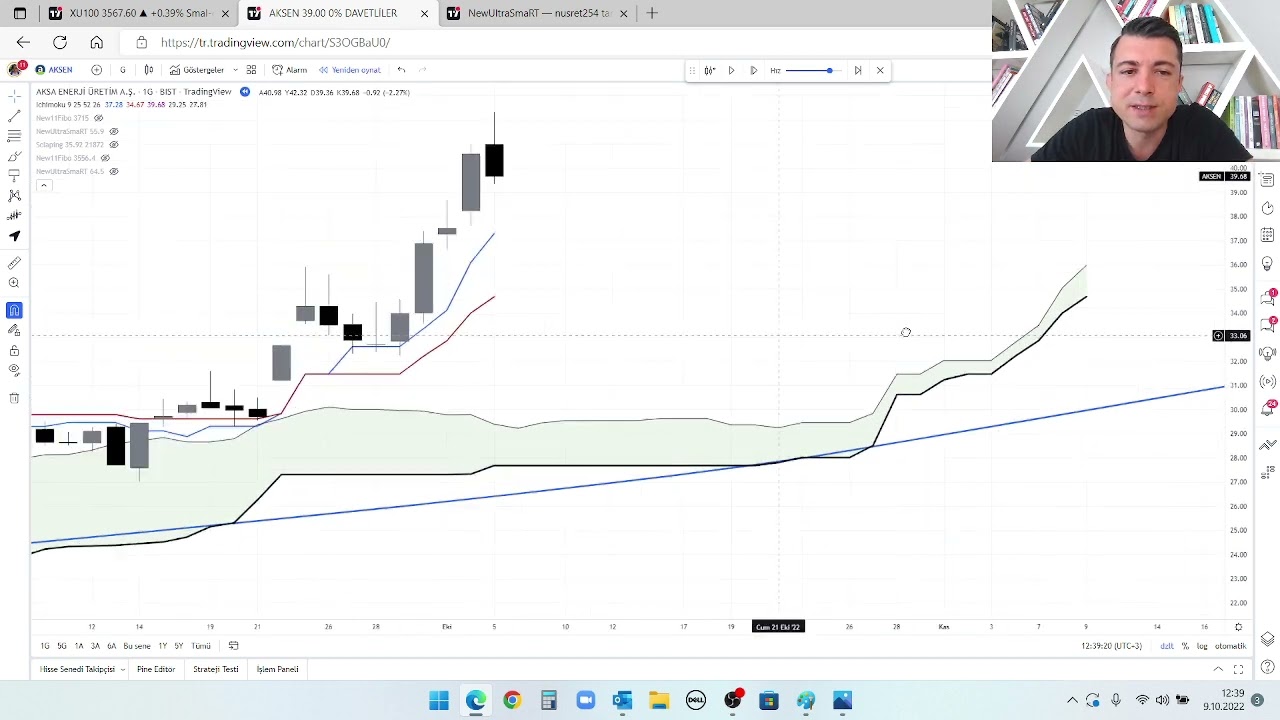Open replay bar chart-type selector
This screenshot has width=1280, height=720.
709,70
